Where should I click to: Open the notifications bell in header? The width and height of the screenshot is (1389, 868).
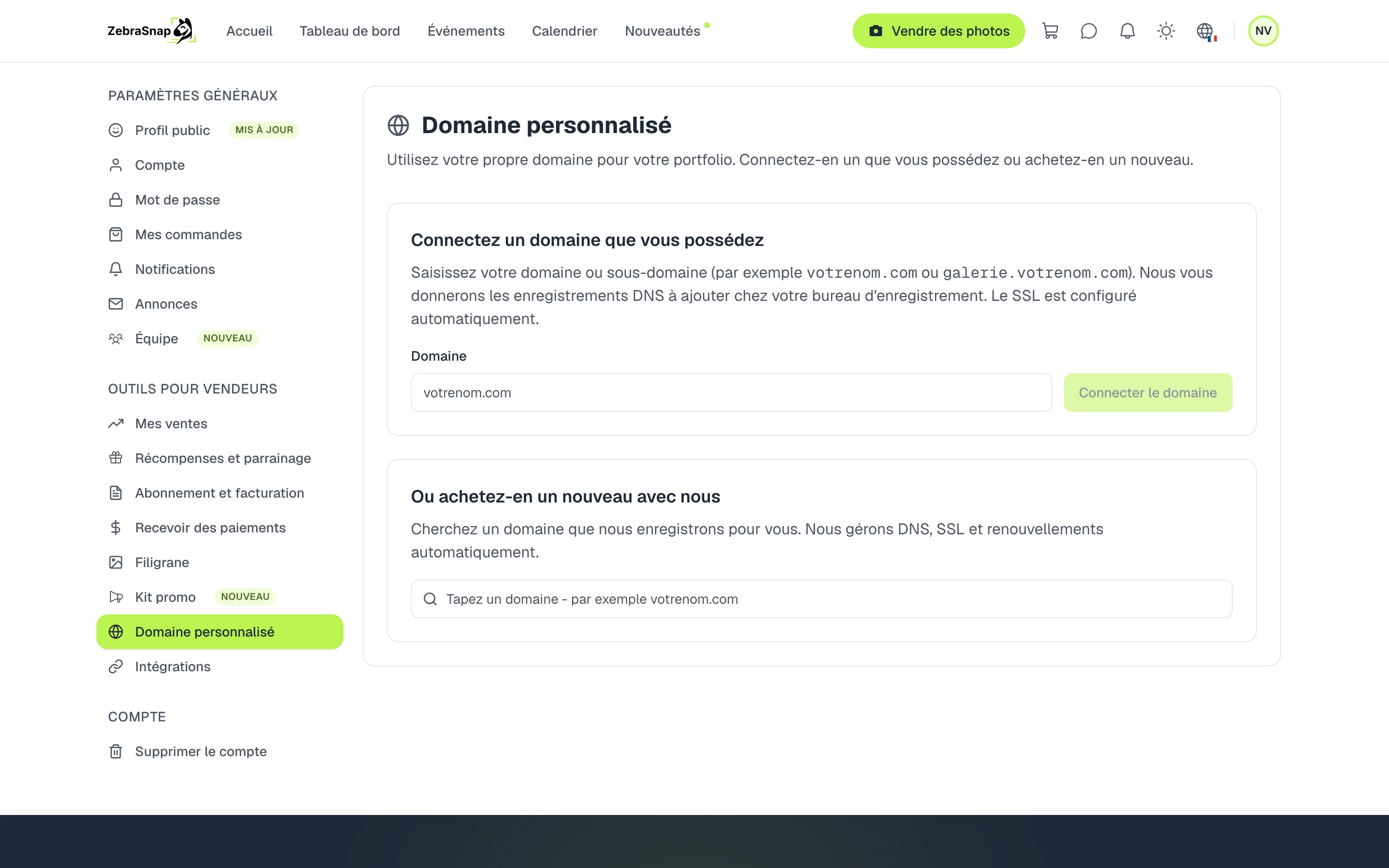coord(1127,31)
